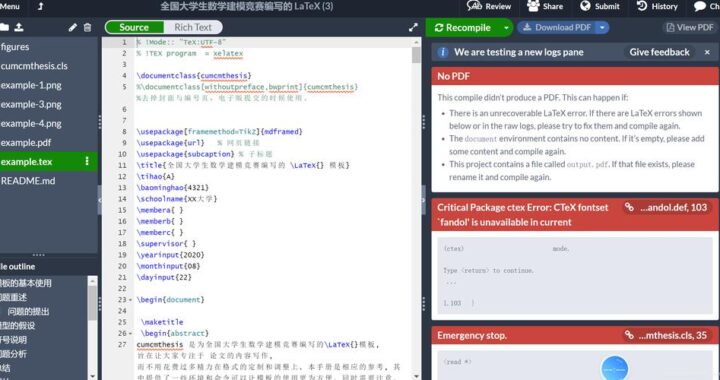The width and height of the screenshot is (720, 380).
Task: Click the Give feedback button
Action: pyautogui.click(x=659, y=52)
